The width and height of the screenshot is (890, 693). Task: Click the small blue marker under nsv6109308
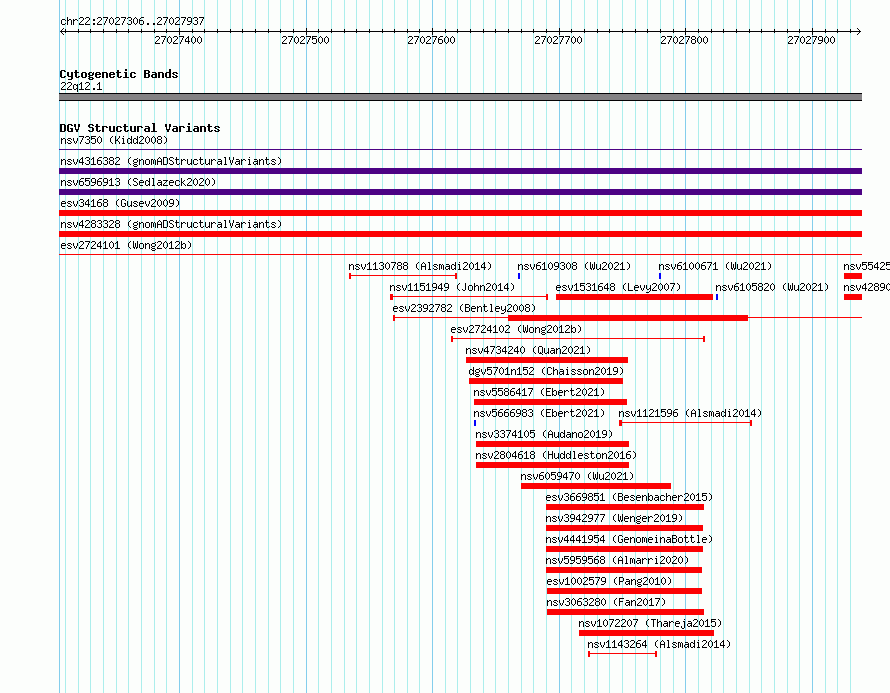coord(519,276)
